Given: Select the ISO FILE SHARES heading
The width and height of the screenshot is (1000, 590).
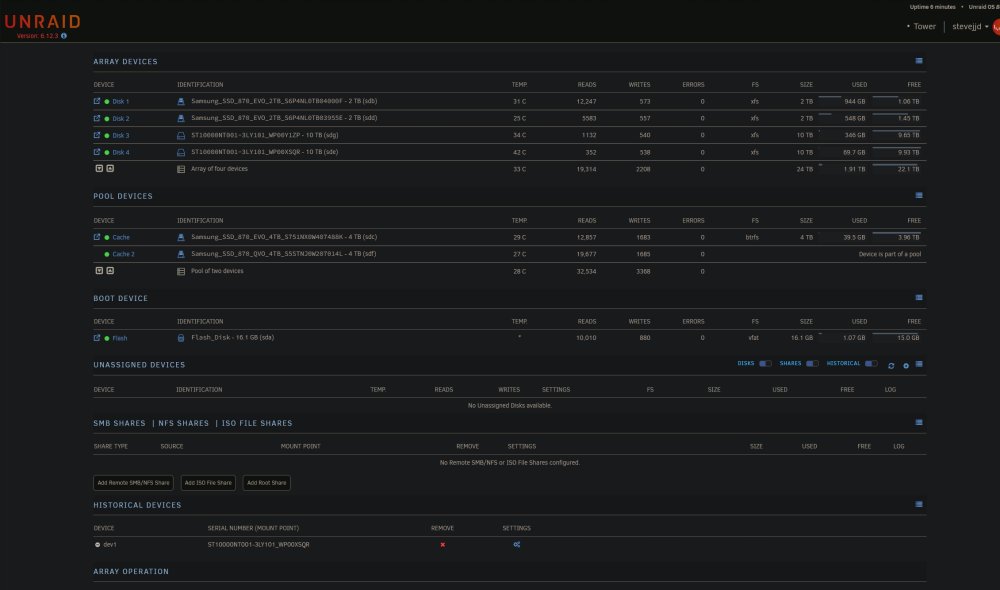Looking at the screenshot, I should click(x=257, y=423).
